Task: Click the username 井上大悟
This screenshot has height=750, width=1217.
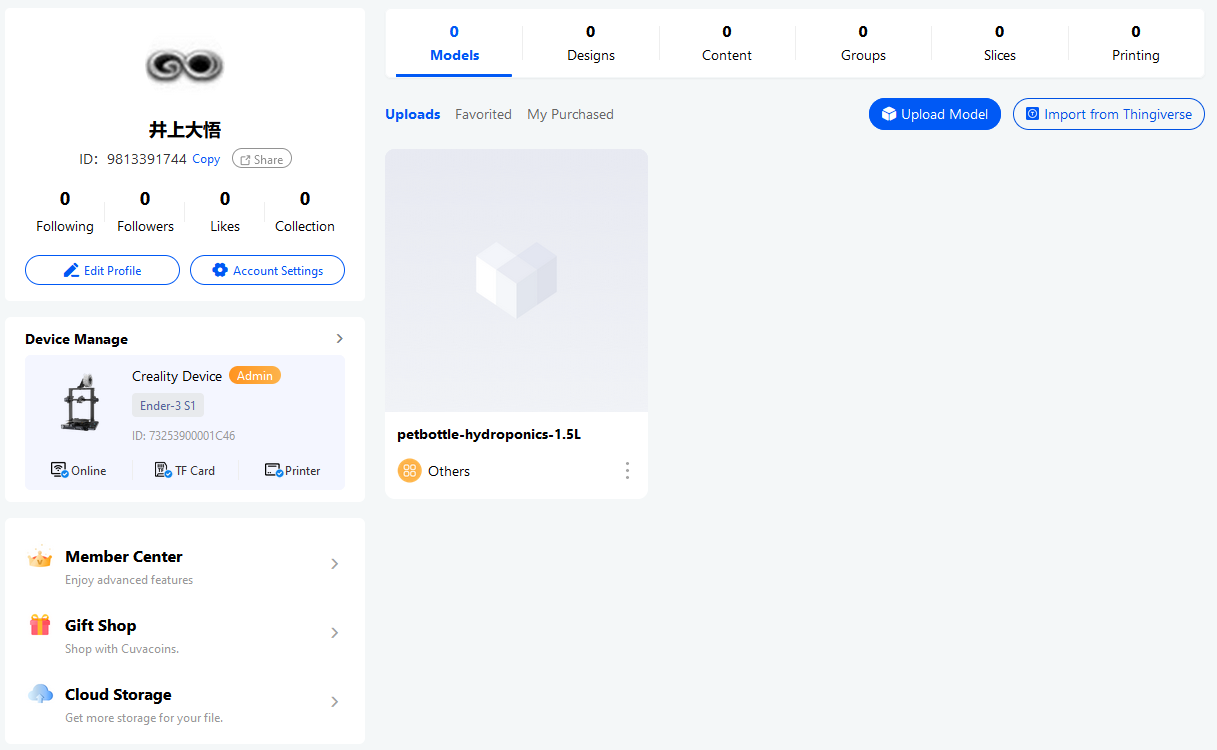Action: [185, 129]
